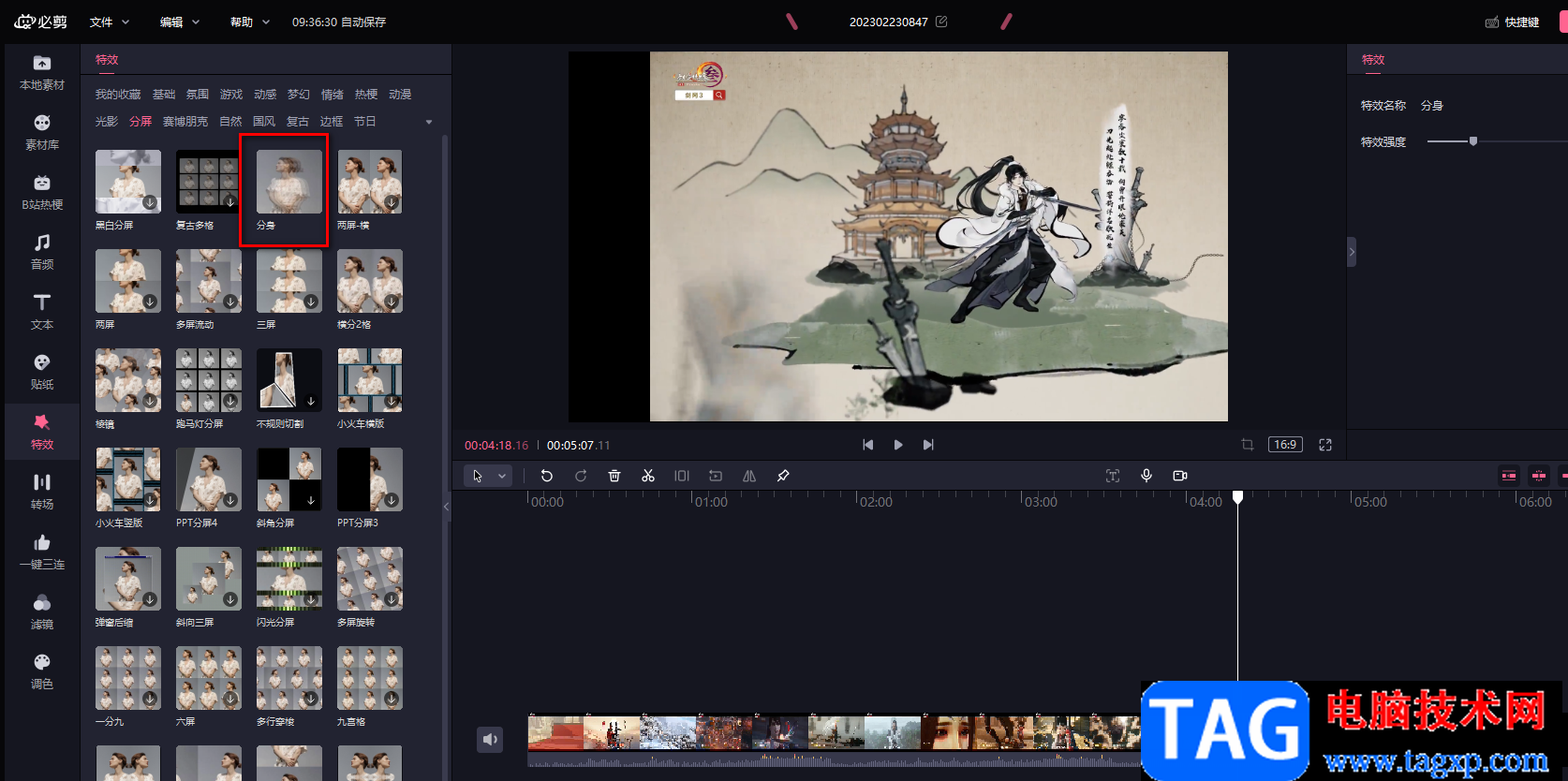Open the 音频 audio panel in sidebar
This screenshot has width=1568, height=781.
[x=42, y=252]
